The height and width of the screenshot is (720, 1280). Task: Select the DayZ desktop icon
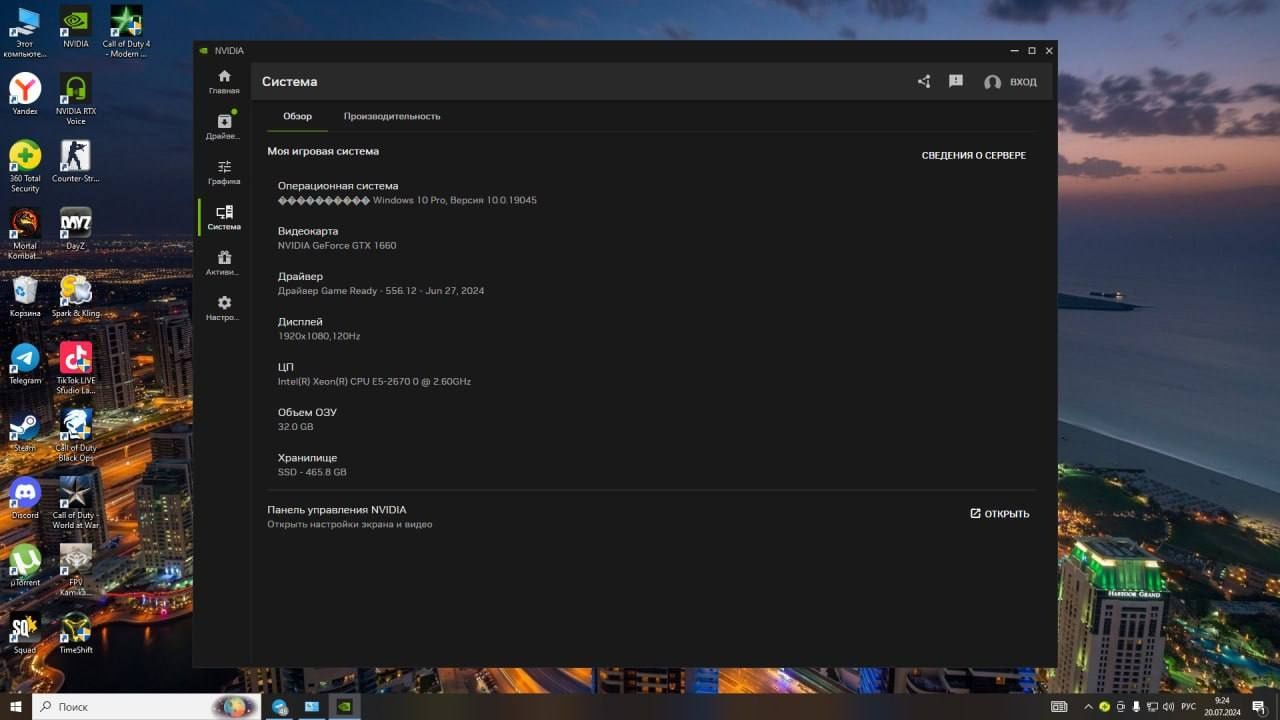[76, 229]
